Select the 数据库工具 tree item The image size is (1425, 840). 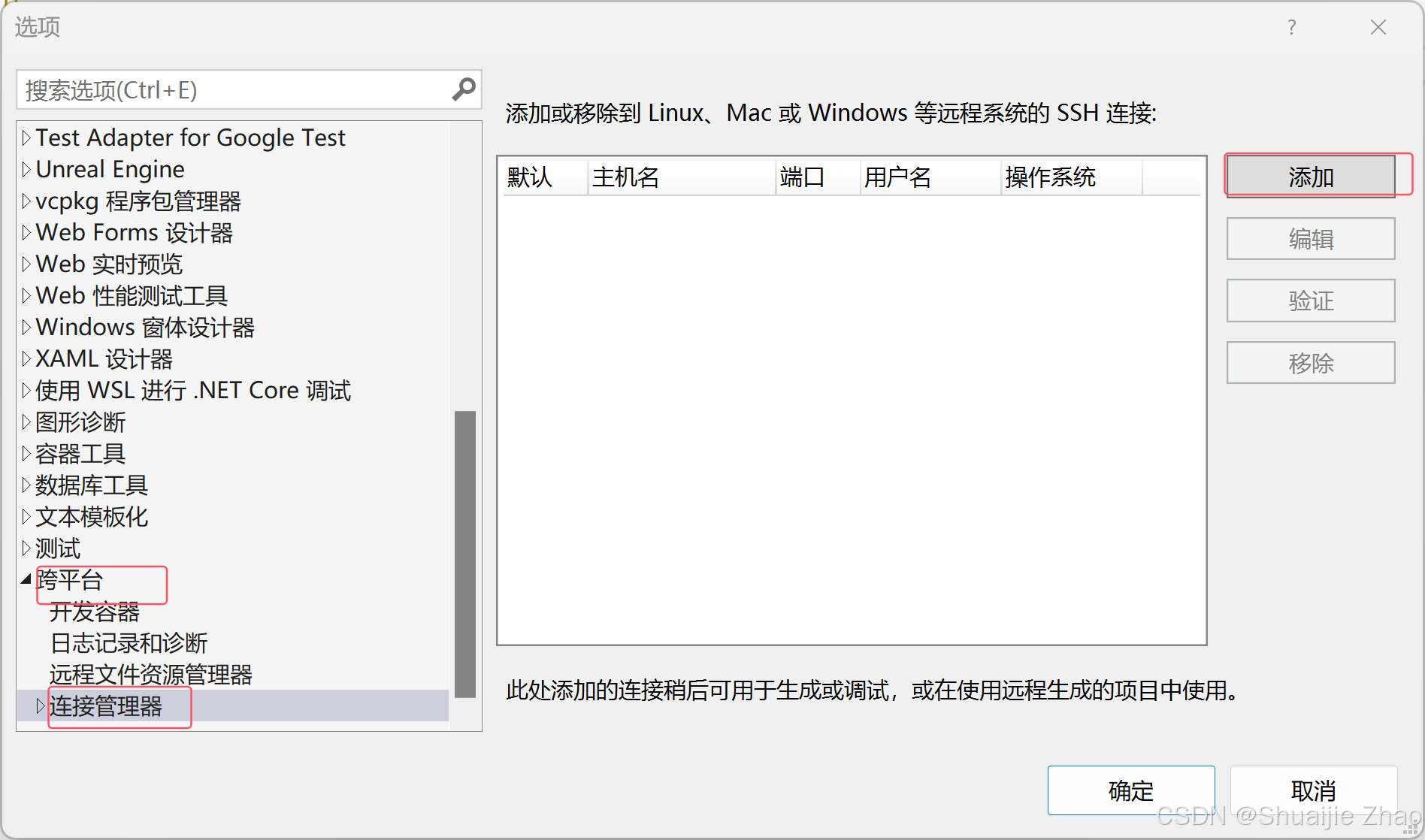coord(92,485)
